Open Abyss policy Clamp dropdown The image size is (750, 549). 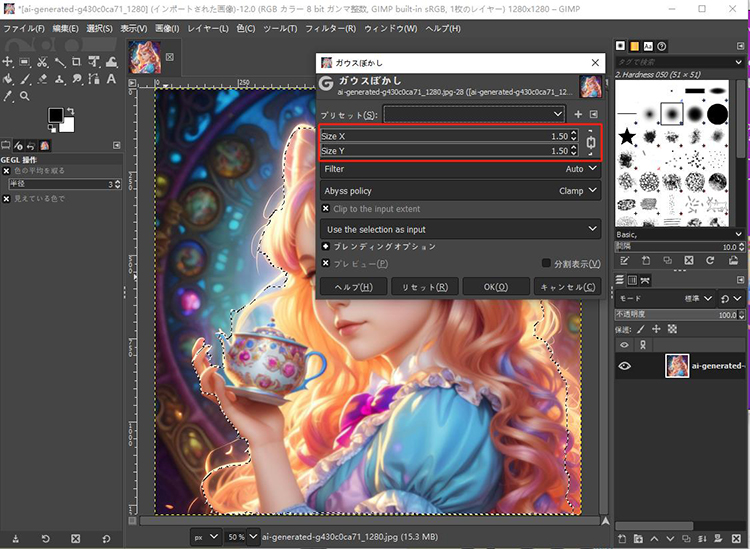pyautogui.click(x=460, y=191)
